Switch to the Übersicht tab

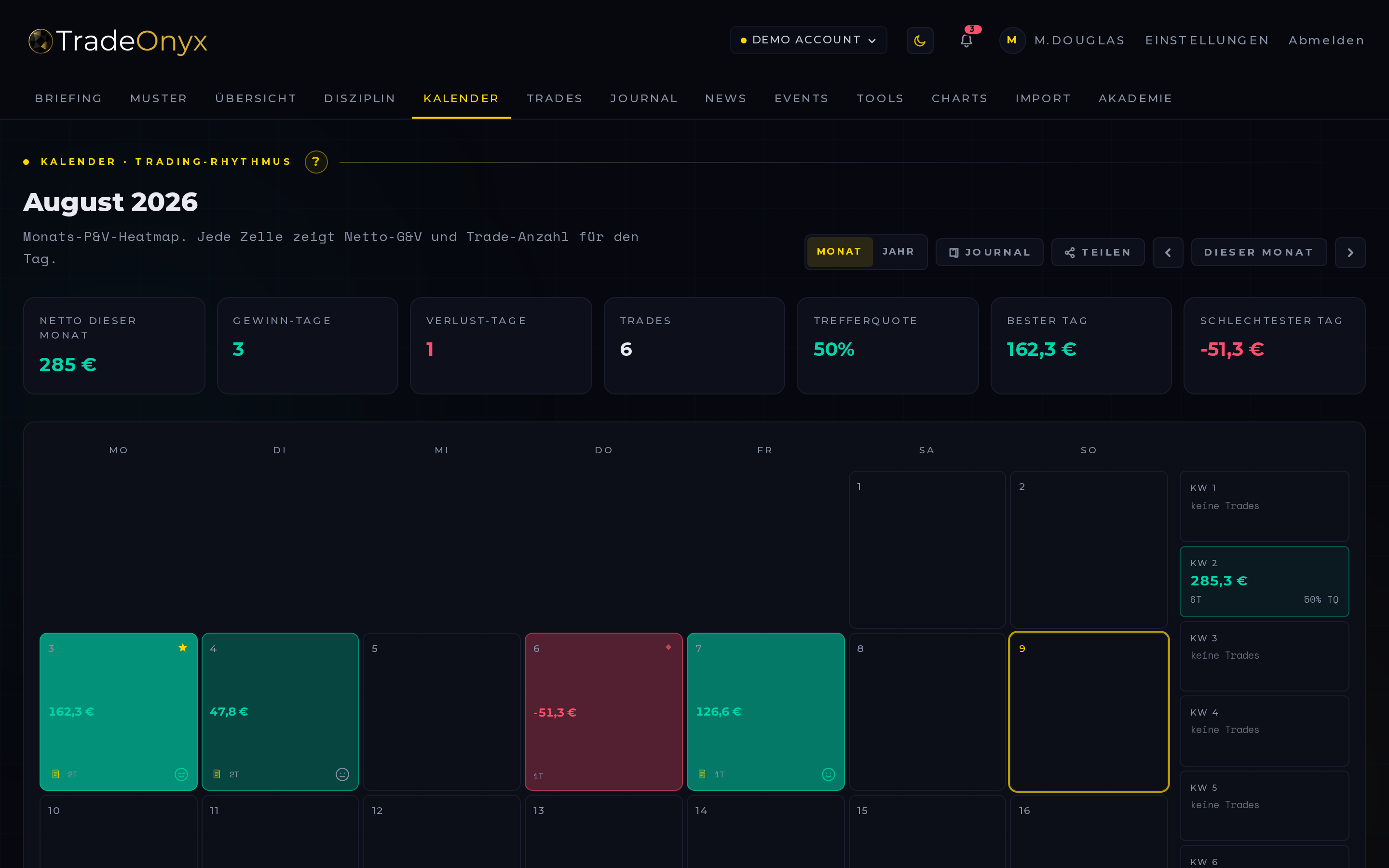[256, 98]
